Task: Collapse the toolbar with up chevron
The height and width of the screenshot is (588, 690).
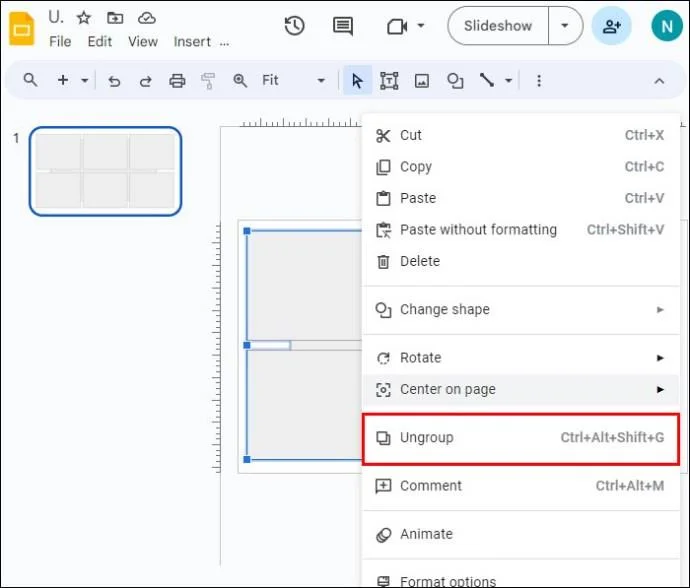Action: [659, 81]
